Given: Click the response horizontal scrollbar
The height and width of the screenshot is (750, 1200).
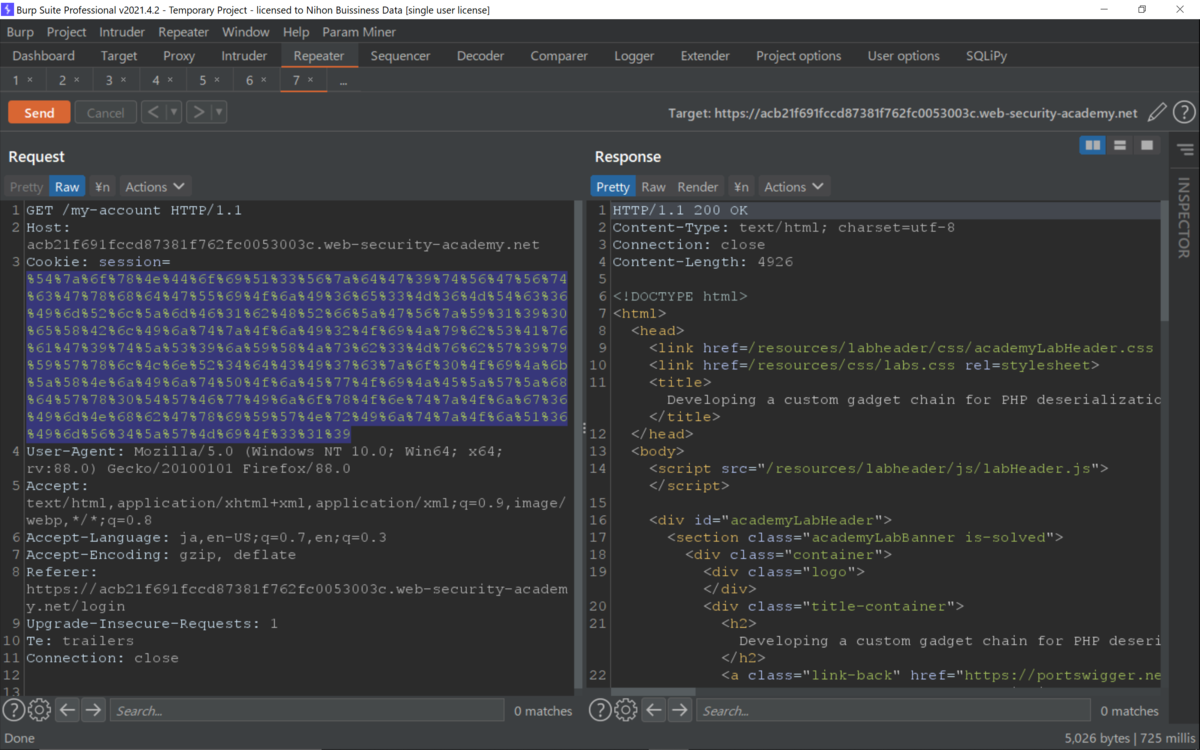Looking at the screenshot, I should coord(652,690).
